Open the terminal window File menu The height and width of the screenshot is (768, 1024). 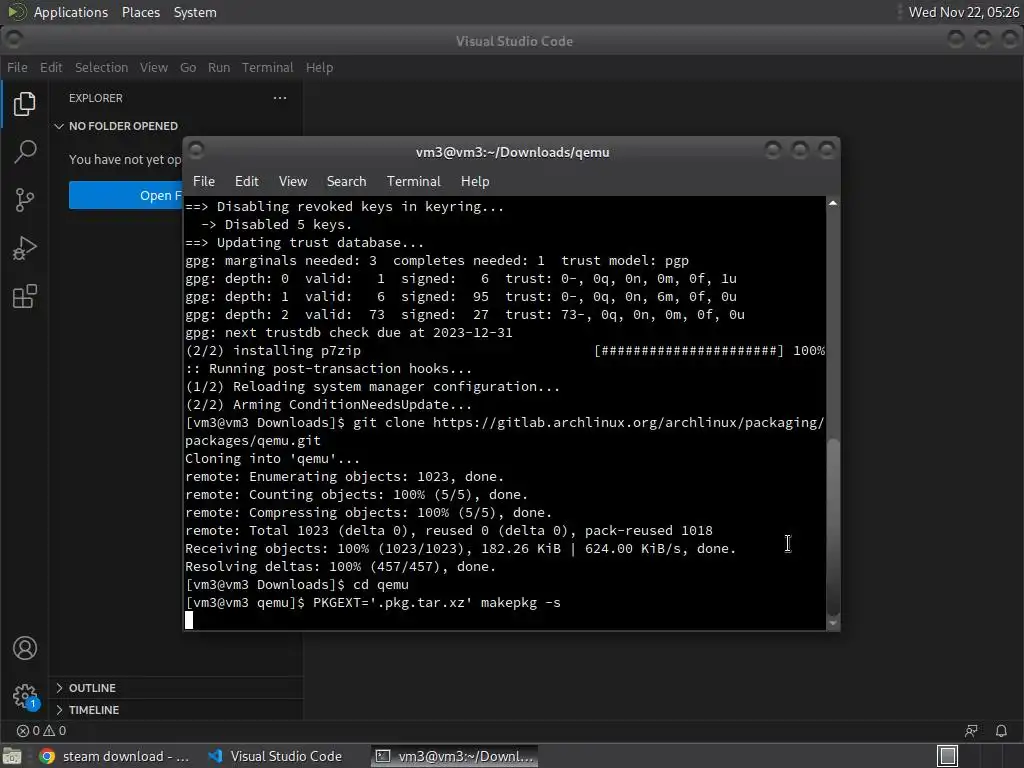coord(204,181)
